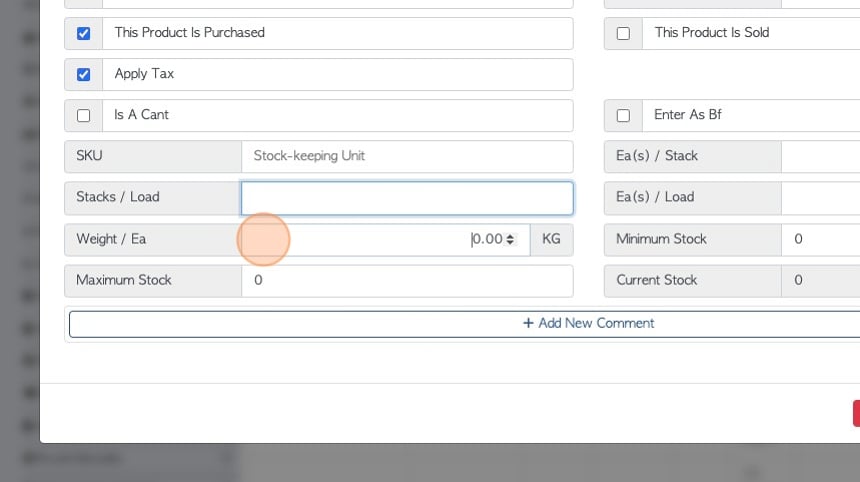Click the Weight / Ea number field
Screen dimensions: 860x482
pyautogui.click(x=386, y=240)
